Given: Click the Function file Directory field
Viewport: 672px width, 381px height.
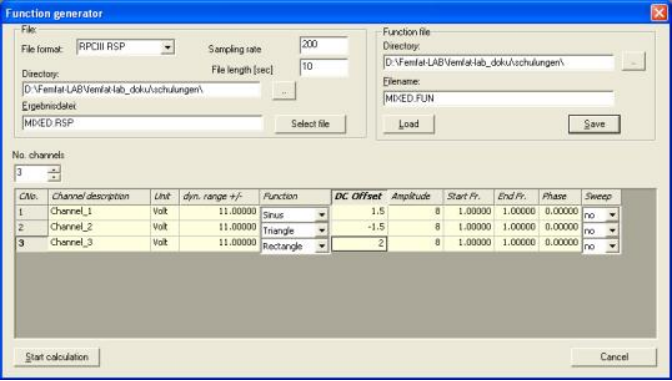Looking at the screenshot, I should (499, 63).
